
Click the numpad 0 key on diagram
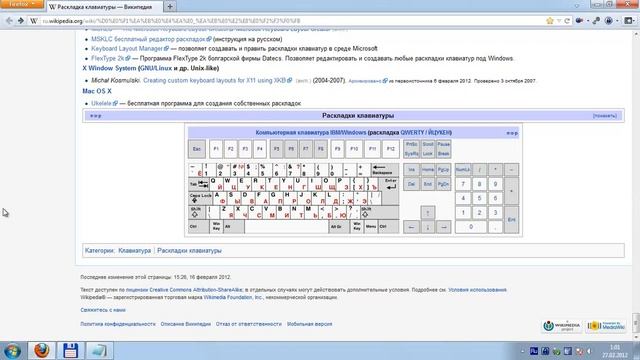click(x=471, y=227)
